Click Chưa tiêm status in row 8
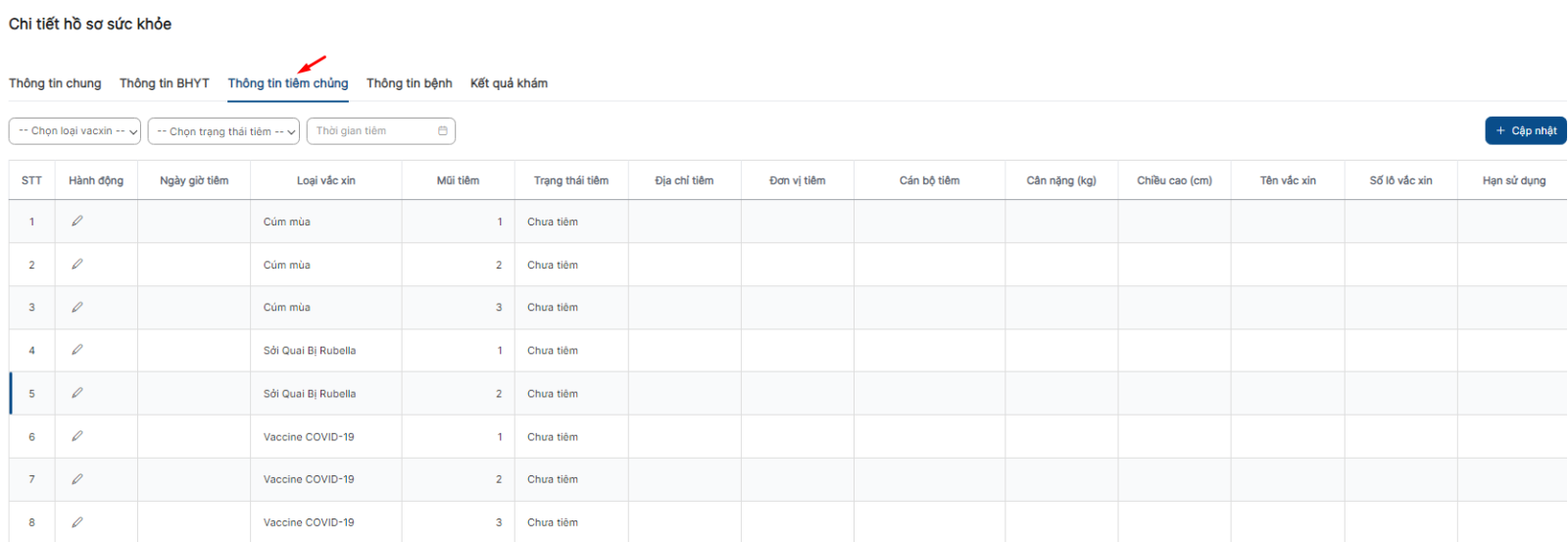Image resolution: width=1568 pixels, height=542 pixels. point(553,522)
